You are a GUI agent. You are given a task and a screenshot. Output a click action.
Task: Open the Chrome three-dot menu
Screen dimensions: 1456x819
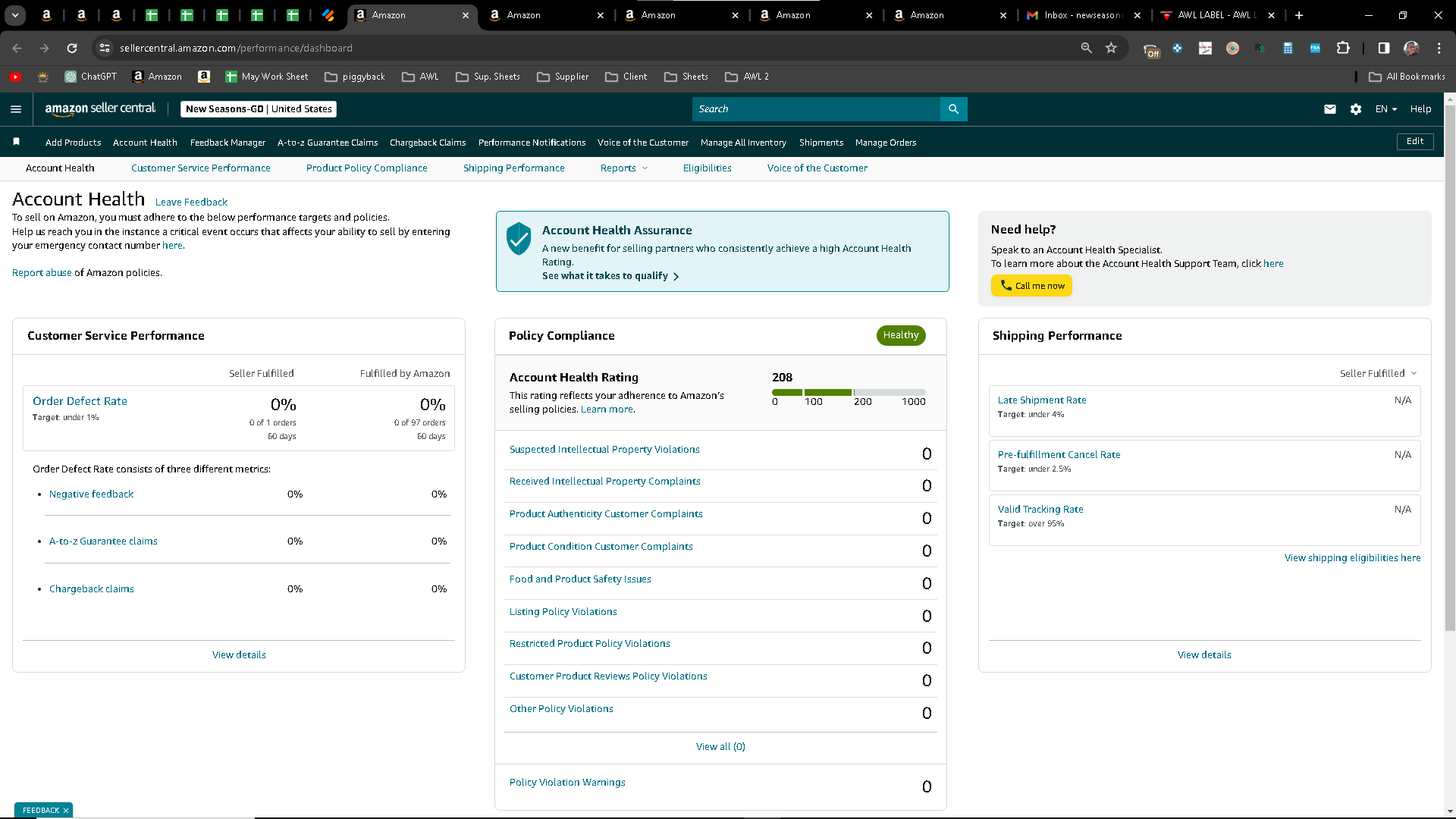point(1439,48)
